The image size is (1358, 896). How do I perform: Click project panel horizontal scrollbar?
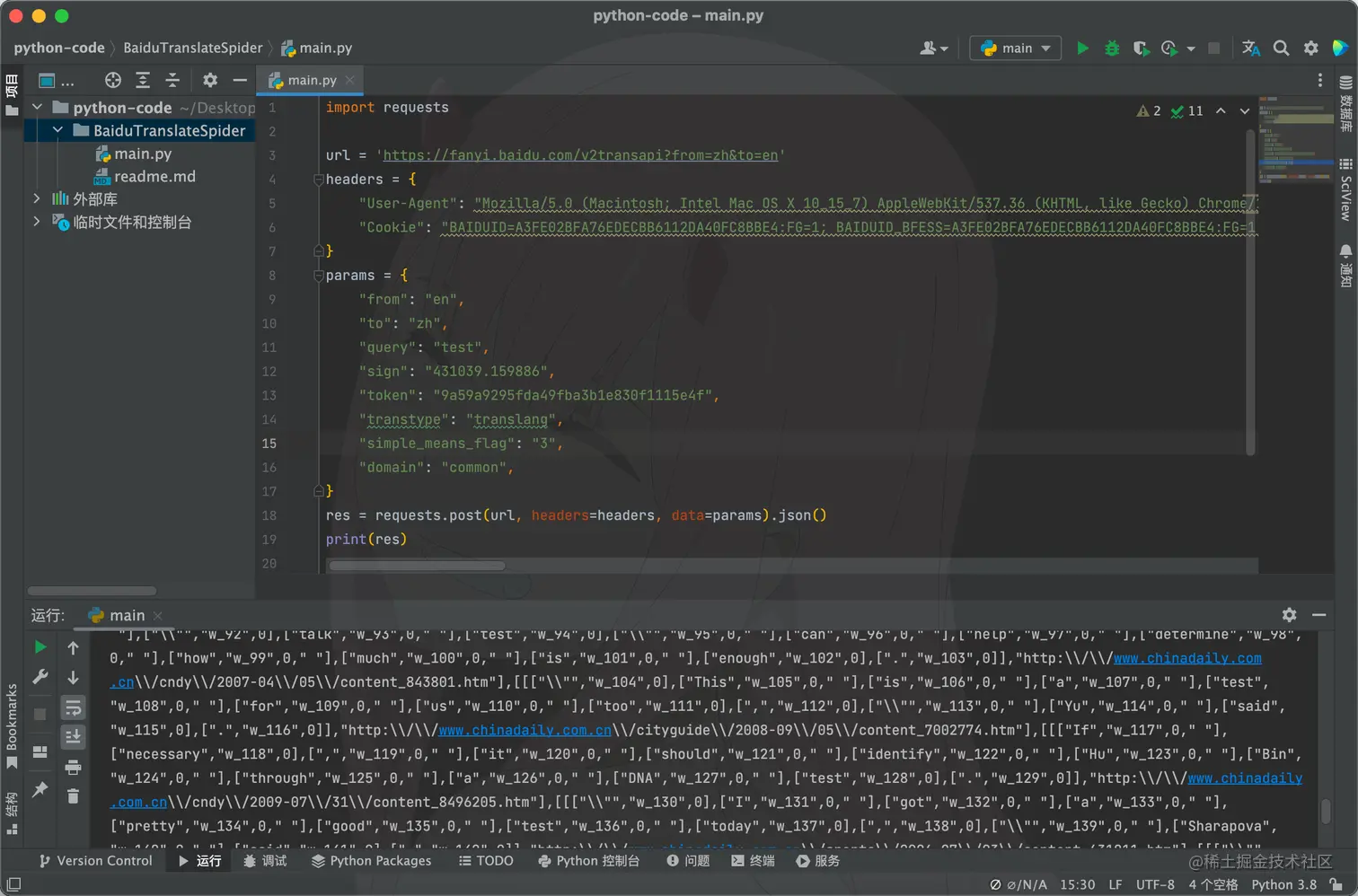93,591
